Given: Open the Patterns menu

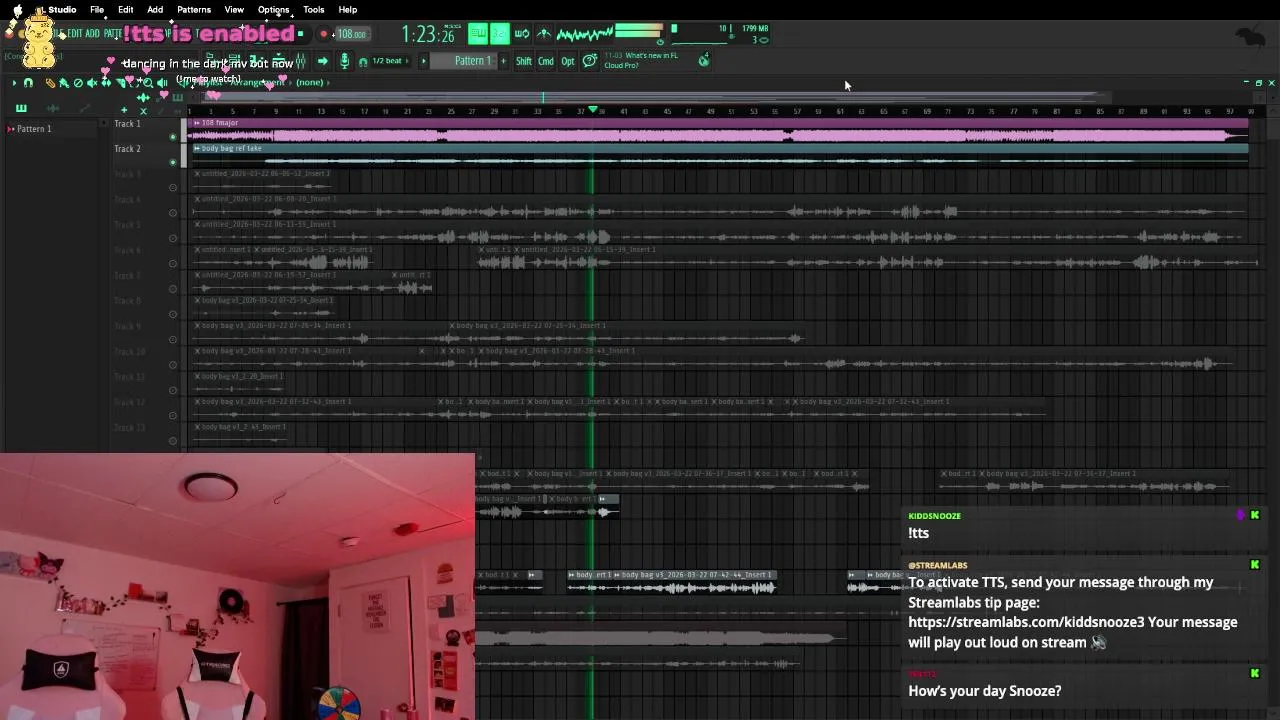Looking at the screenshot, I should 194,10.
